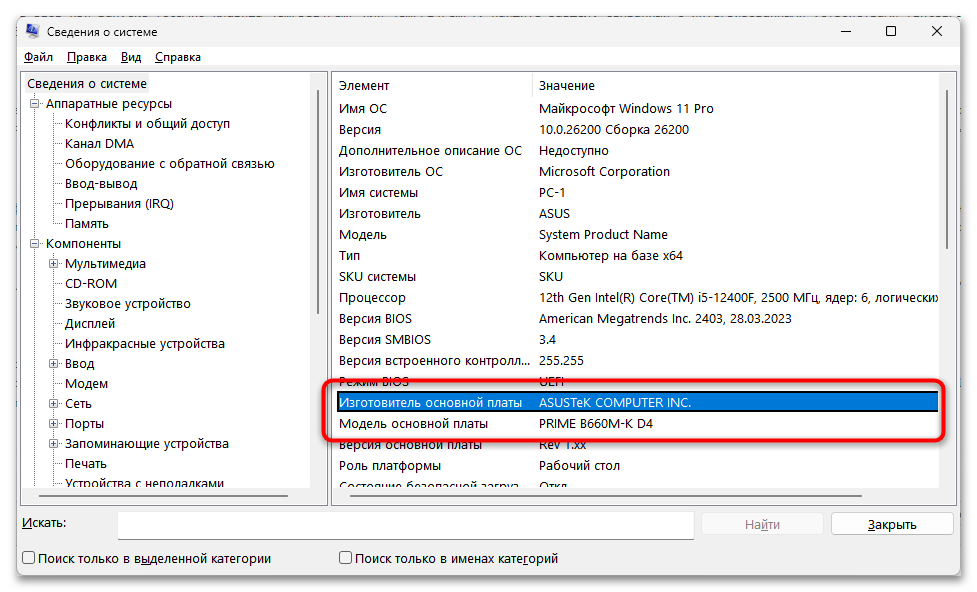This screenshot has width=977, height=592.
Task: Collapse the Аппаратные ресурсы tree node
Action: [x=35, y=104]
